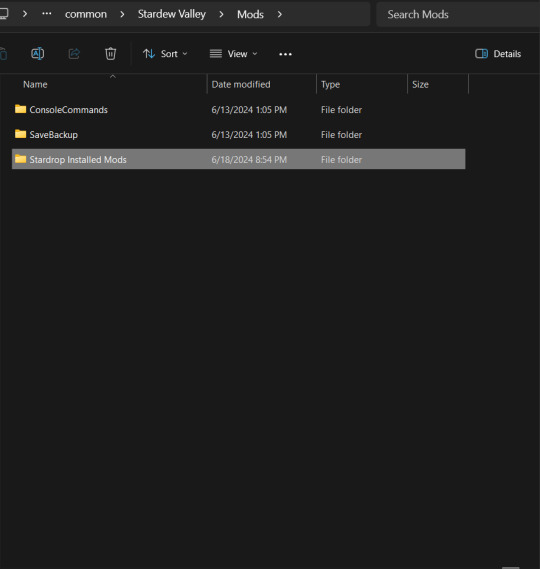Click the Search Mods field
540x569 pixels.
[458, 15]
